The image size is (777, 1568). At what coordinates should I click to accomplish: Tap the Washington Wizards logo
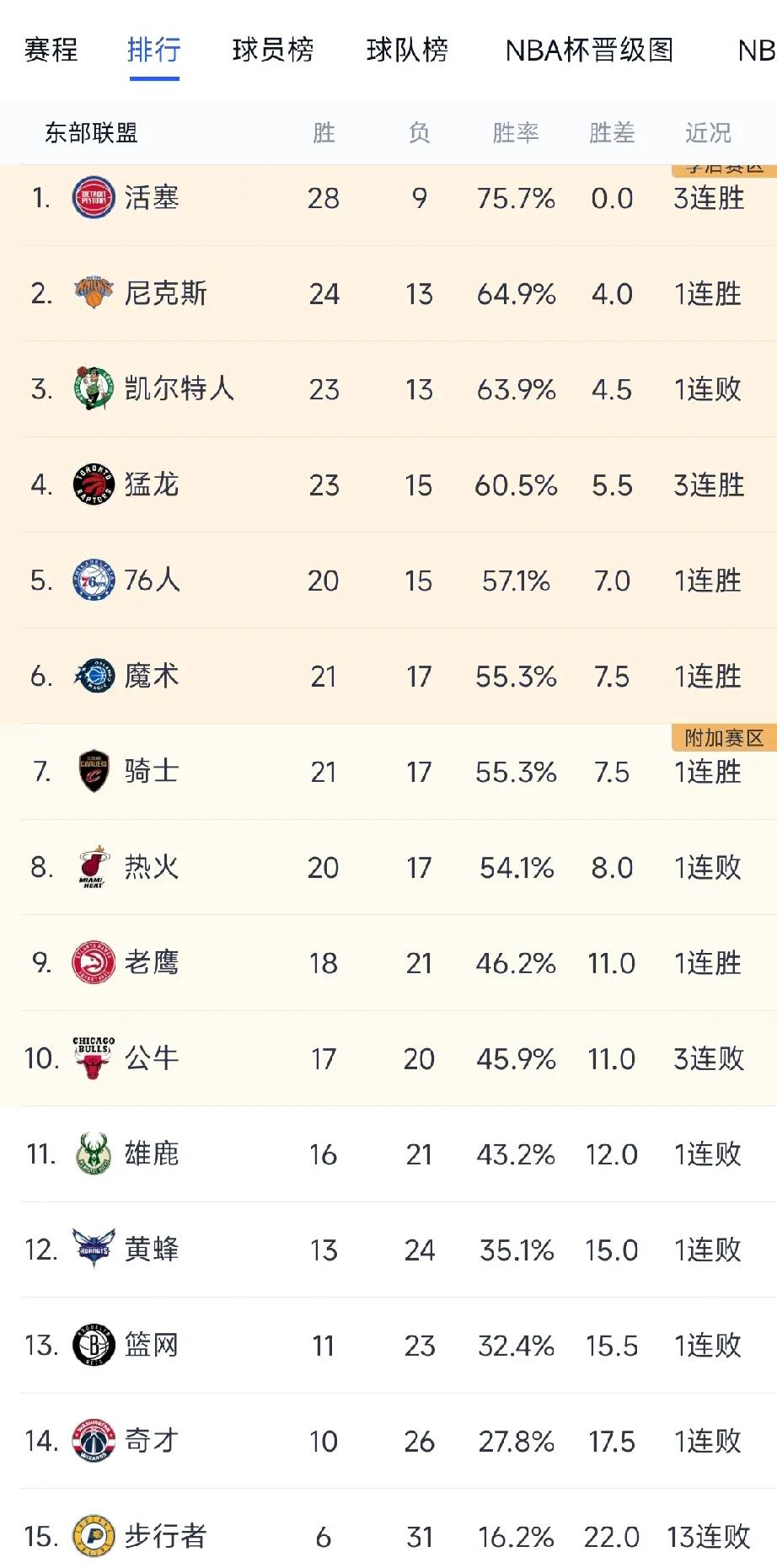(x=94, y=1441)
